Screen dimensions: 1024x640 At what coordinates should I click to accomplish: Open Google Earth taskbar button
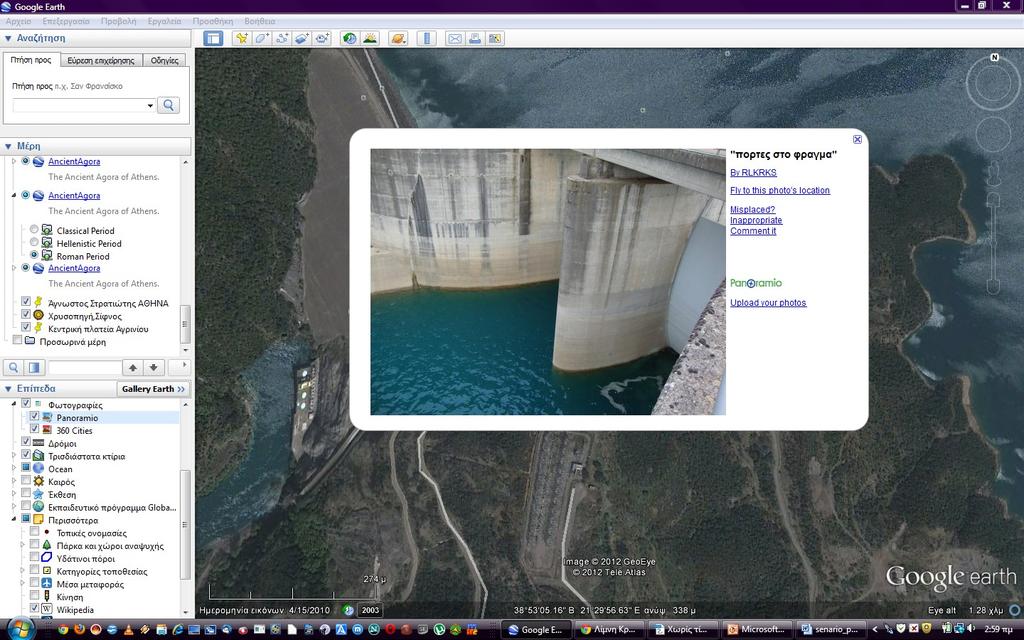click(x=536, y=630)
